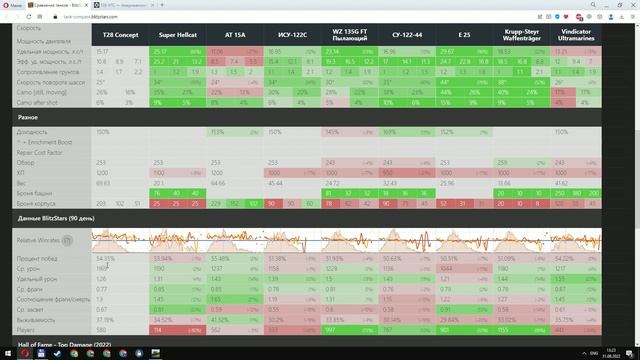The image size is (640, 360).
Task: Open the Opera tab search icon
Action: [x=593, y=5]
